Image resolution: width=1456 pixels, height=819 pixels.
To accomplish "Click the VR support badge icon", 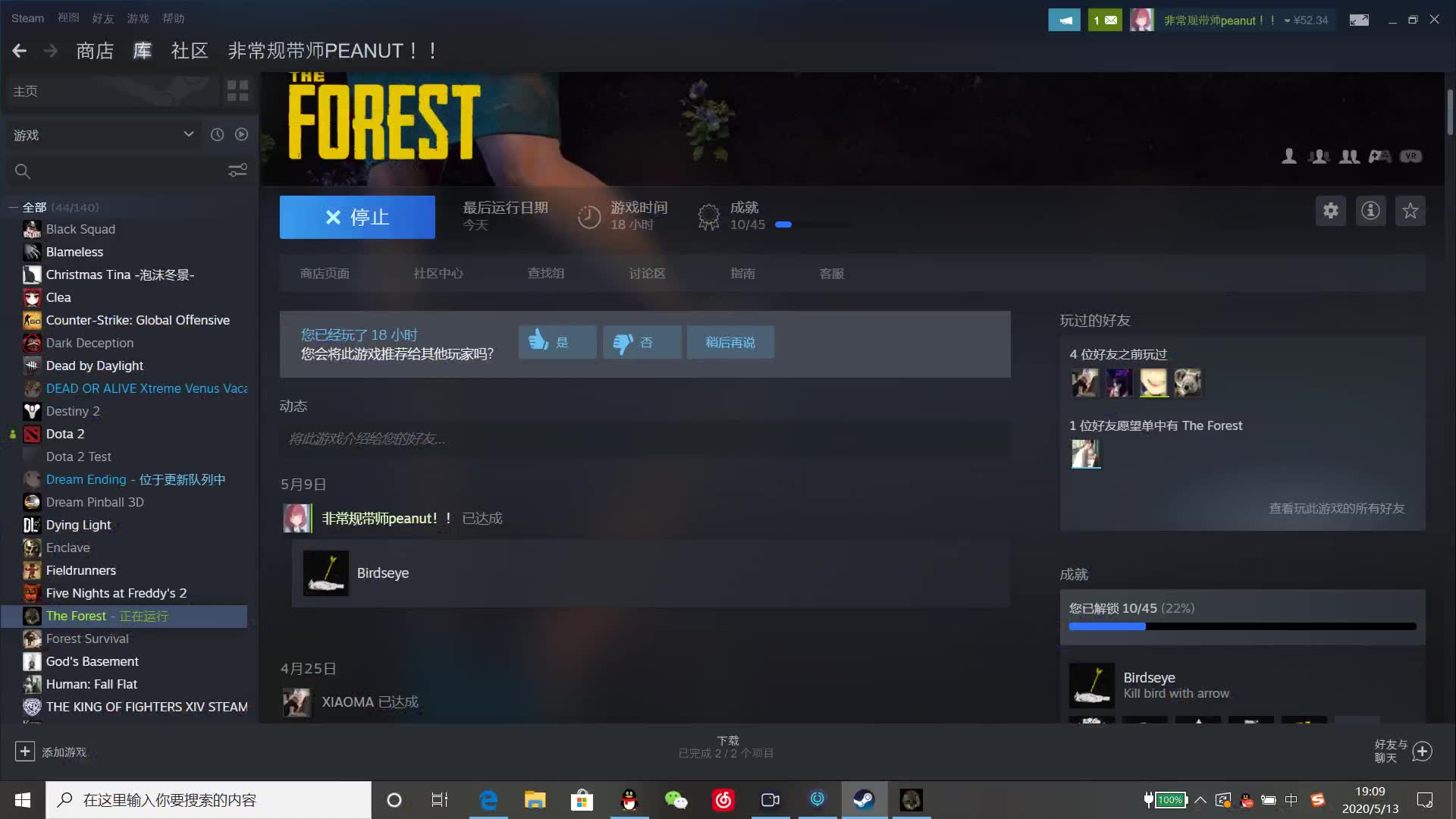I will 1410,156.
